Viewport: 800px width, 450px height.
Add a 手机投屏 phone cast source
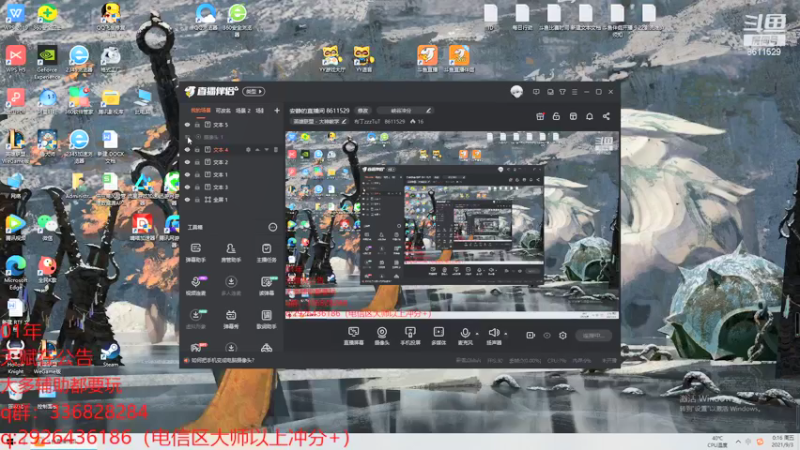pyautogui.click(x=410, y=336)
